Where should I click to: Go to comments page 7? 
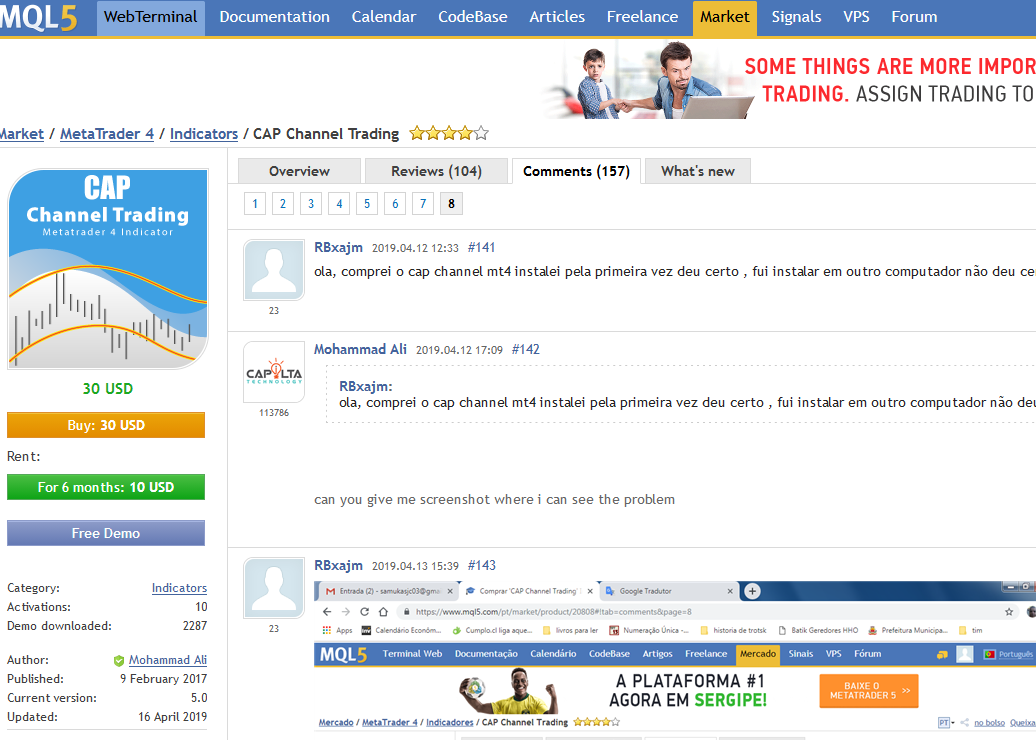tap(423, 204)
